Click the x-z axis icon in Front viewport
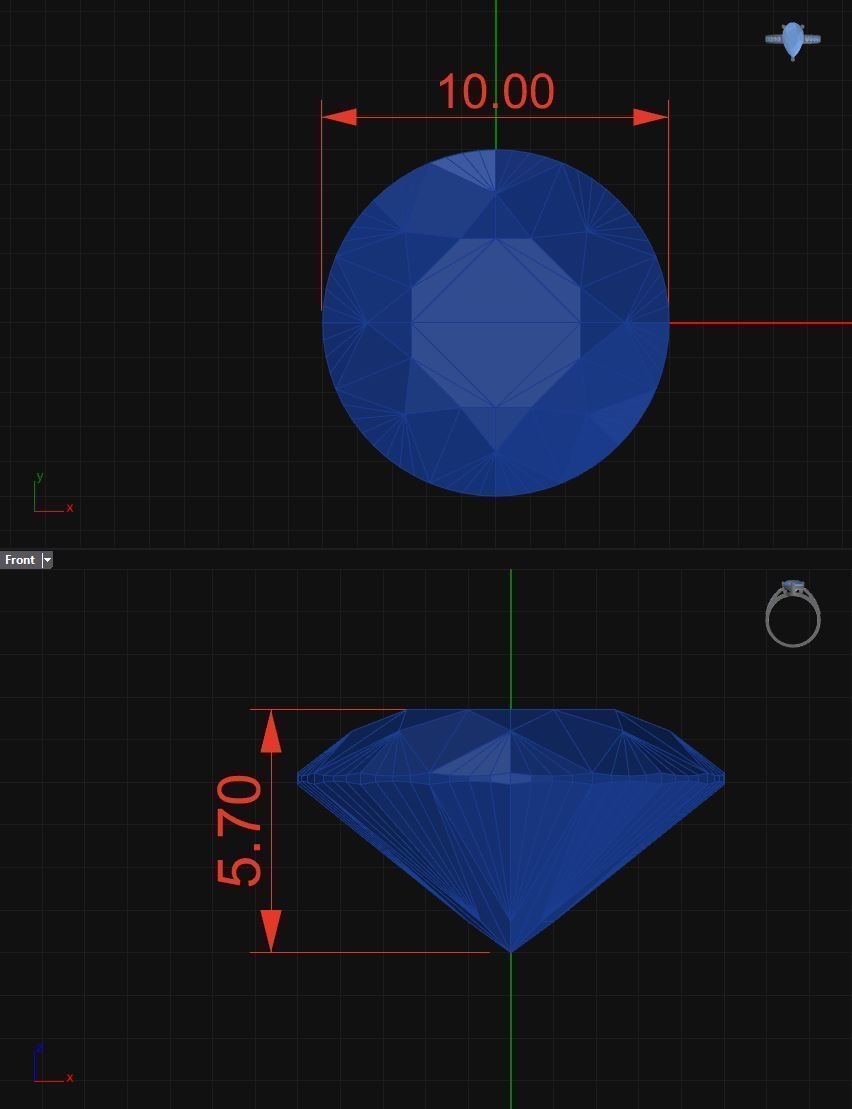Screen dimensions: 852x1109 (53, 1063)
